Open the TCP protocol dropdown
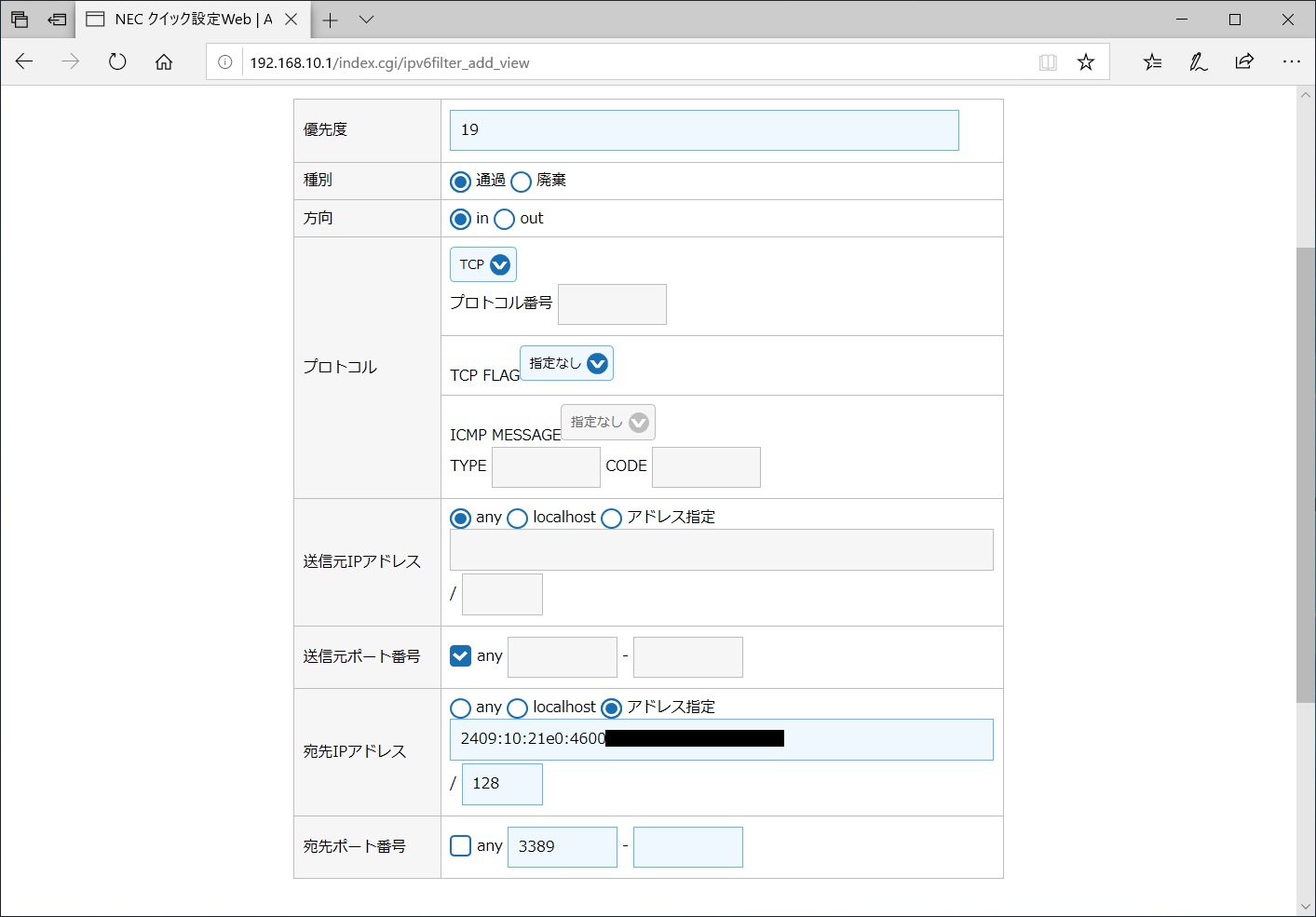This screenshot has width=1316, height=917. [x=483, y=264]
